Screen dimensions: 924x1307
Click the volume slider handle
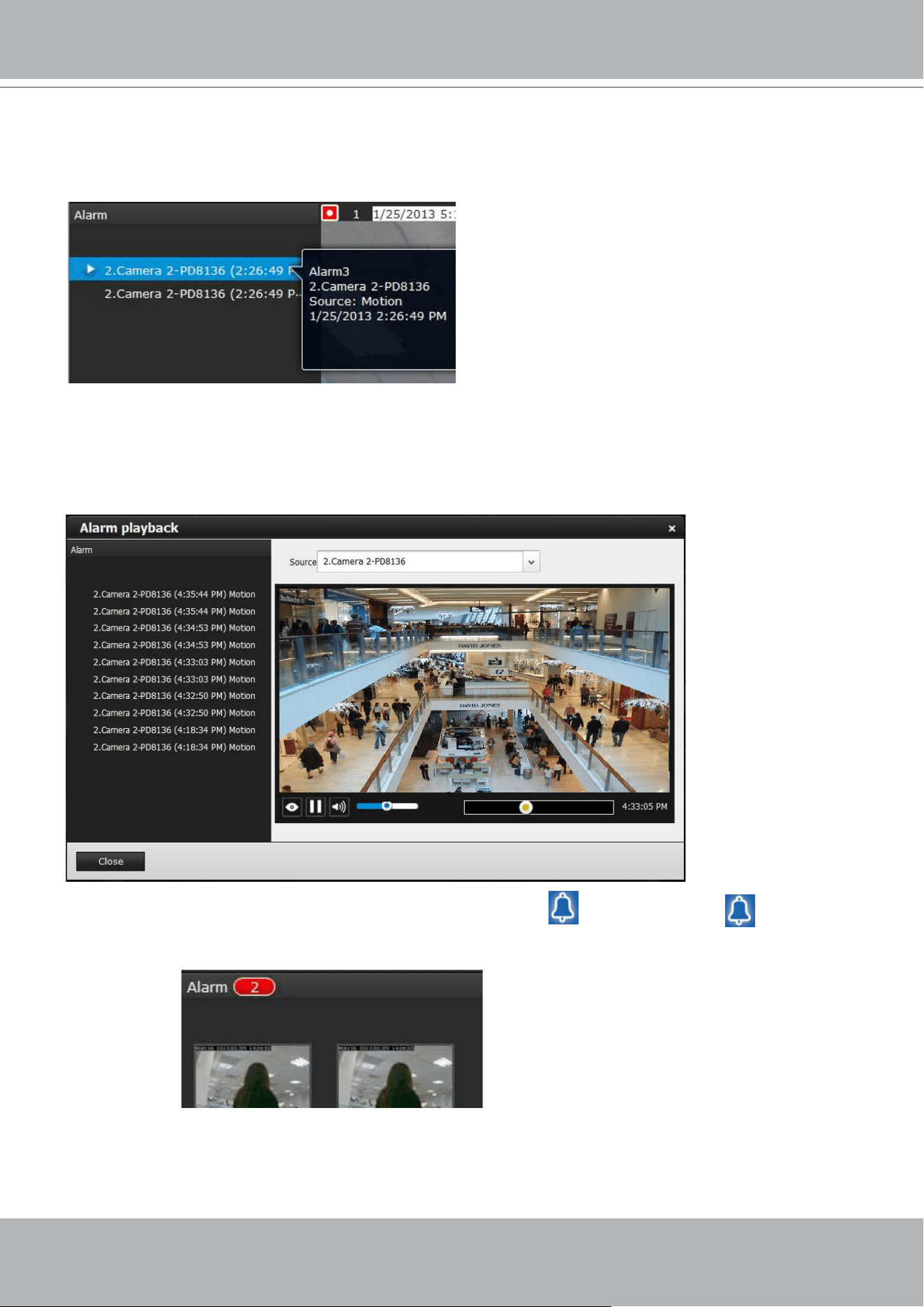386,806
